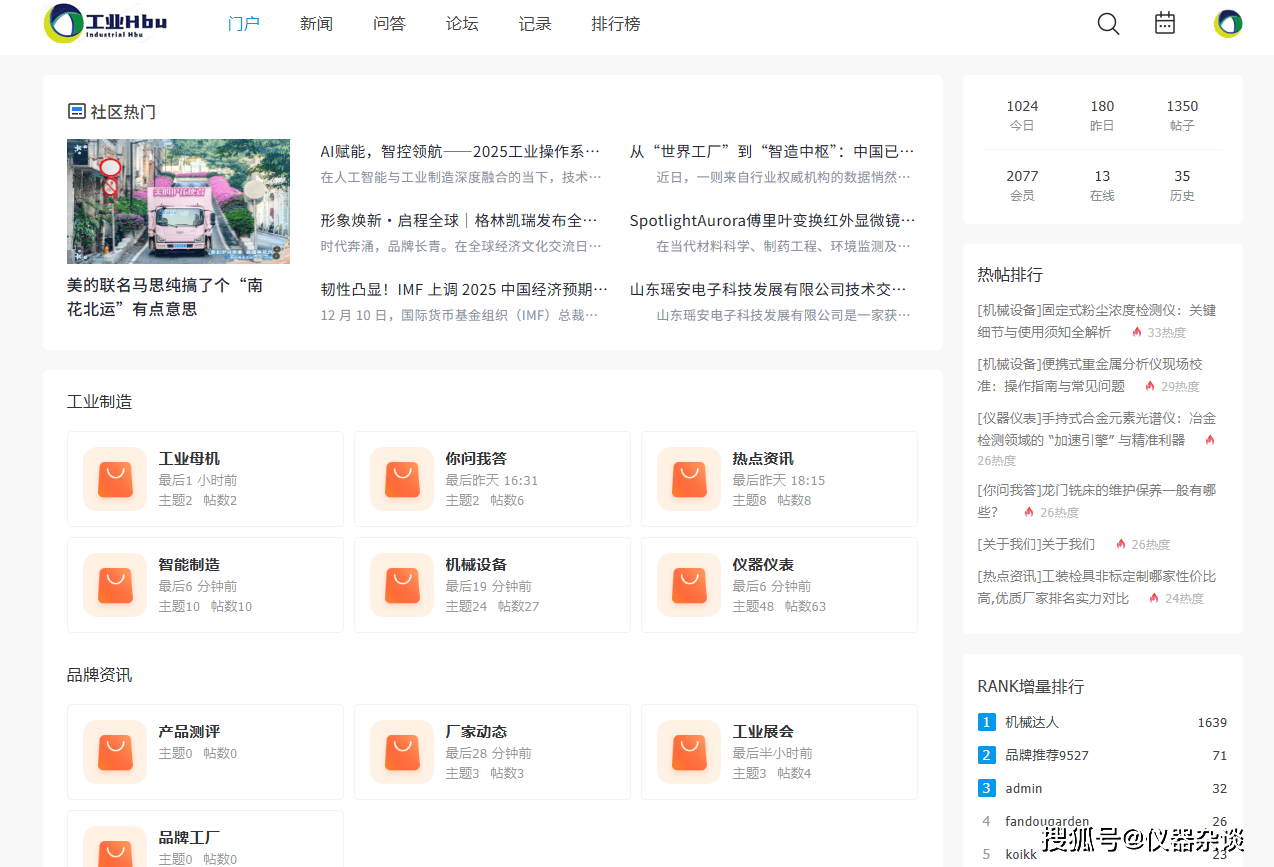Click the 工业展会 forum bag icon
This screenshot has height=867, width=1274.
pos(689,752)
